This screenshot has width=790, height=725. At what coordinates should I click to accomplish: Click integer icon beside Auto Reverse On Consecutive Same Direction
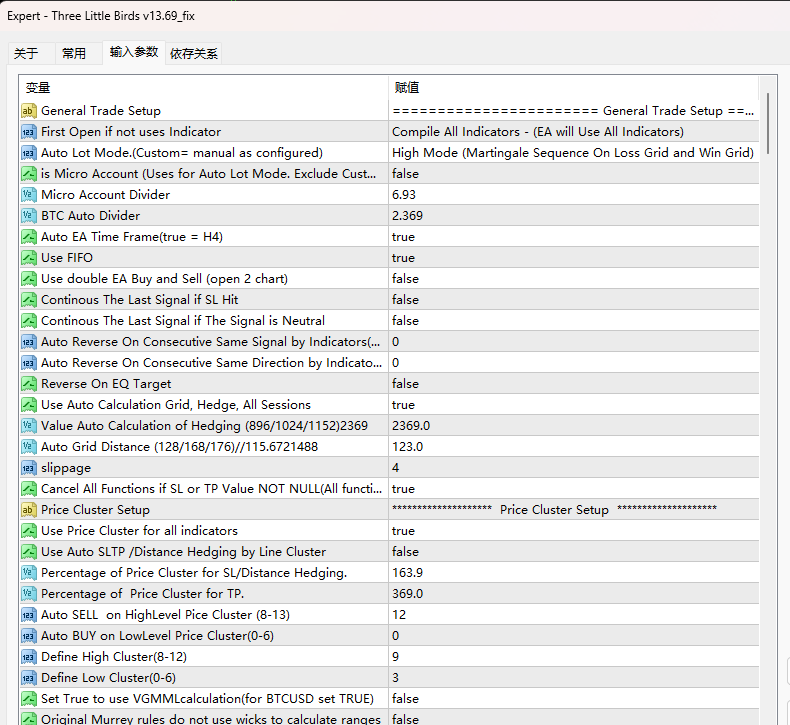coord(29,363)
